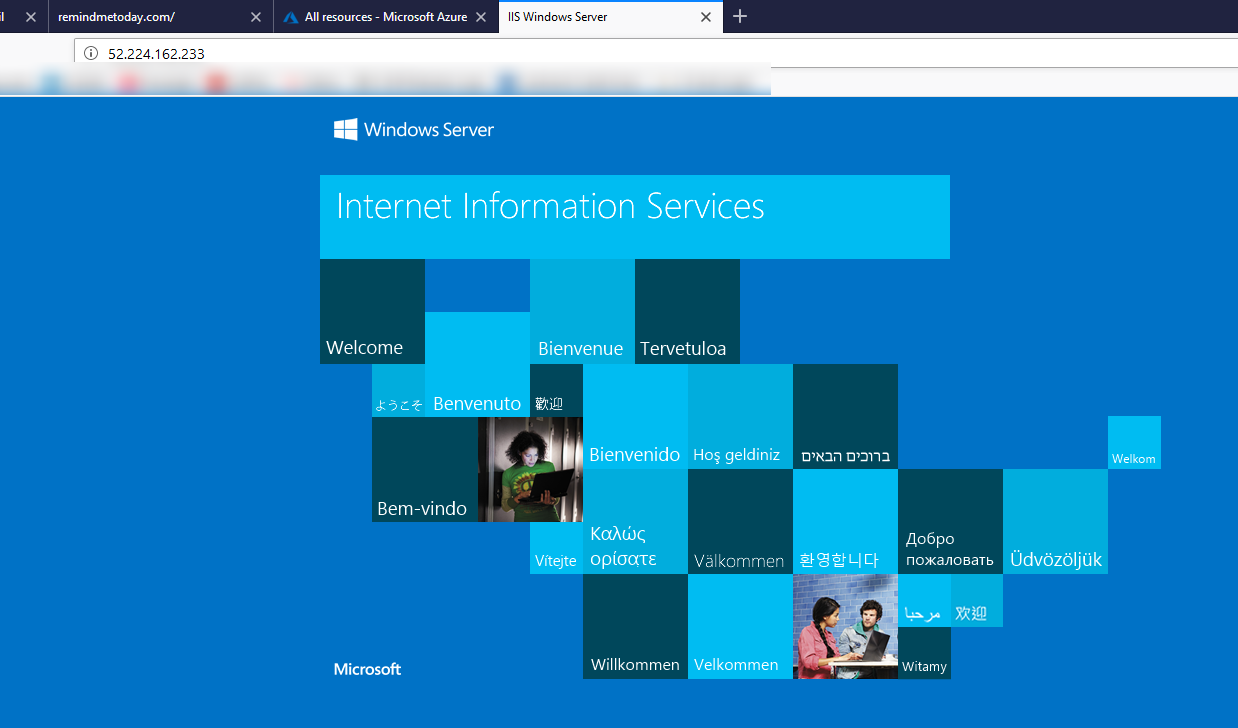Close the All resources Azure tab
The image size is (1238, 728).
click(x=482, y=17)
